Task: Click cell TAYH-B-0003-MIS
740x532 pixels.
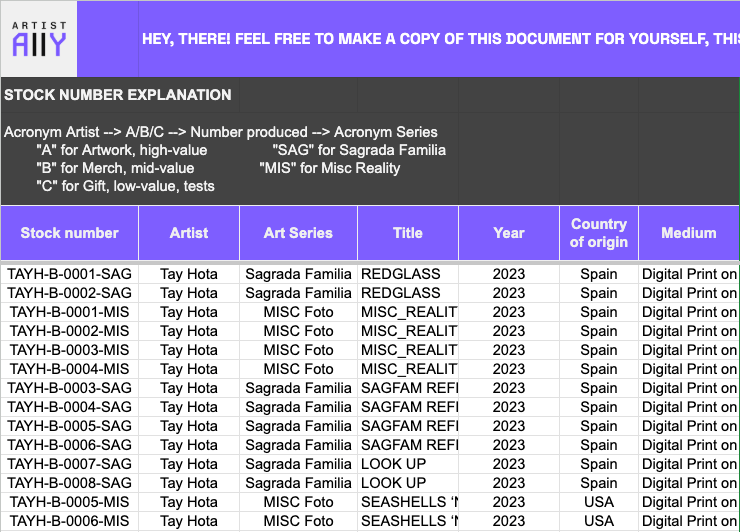Action: click(69, 350)
